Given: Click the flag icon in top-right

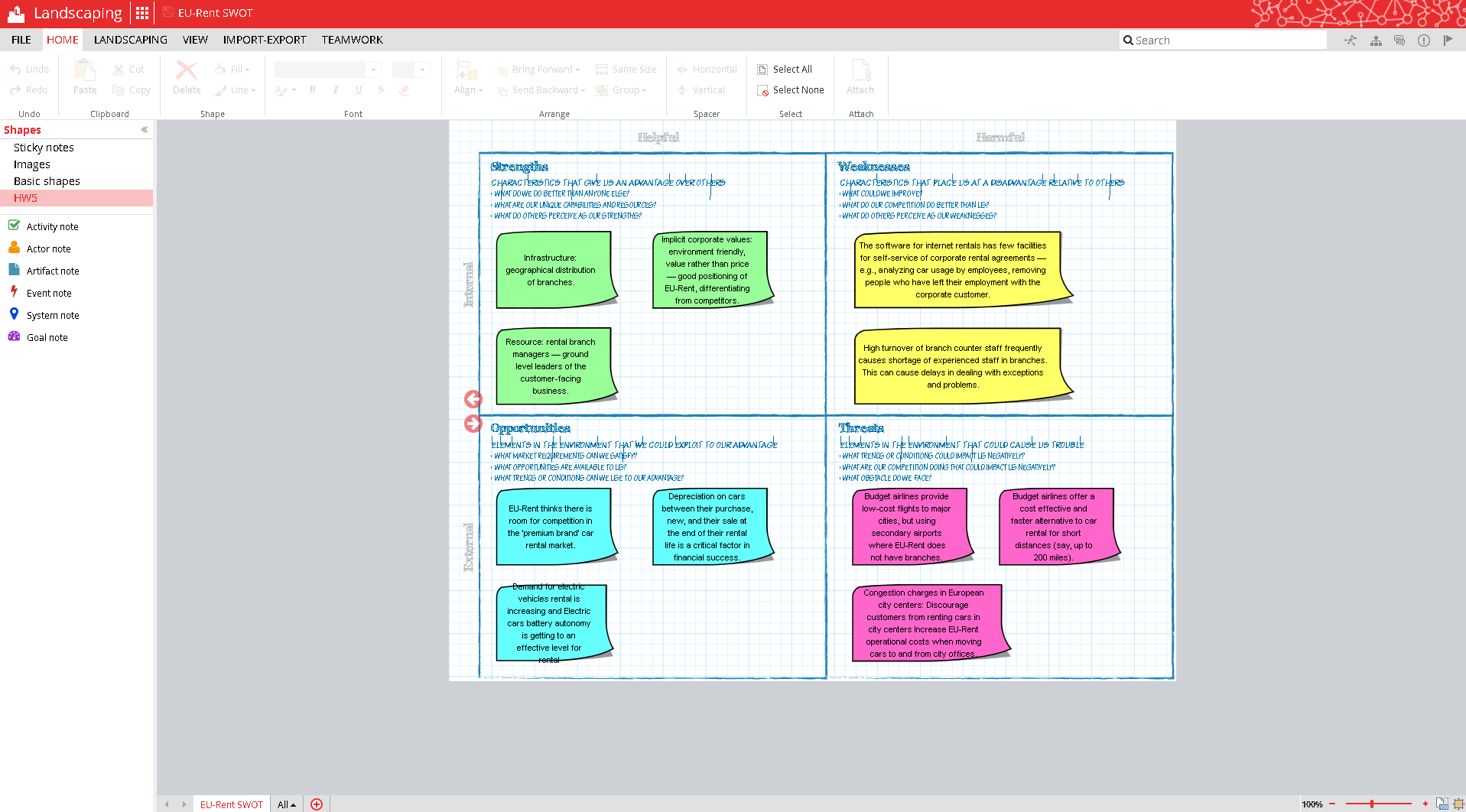Looking at the screenshot, I should (1448, 41).
